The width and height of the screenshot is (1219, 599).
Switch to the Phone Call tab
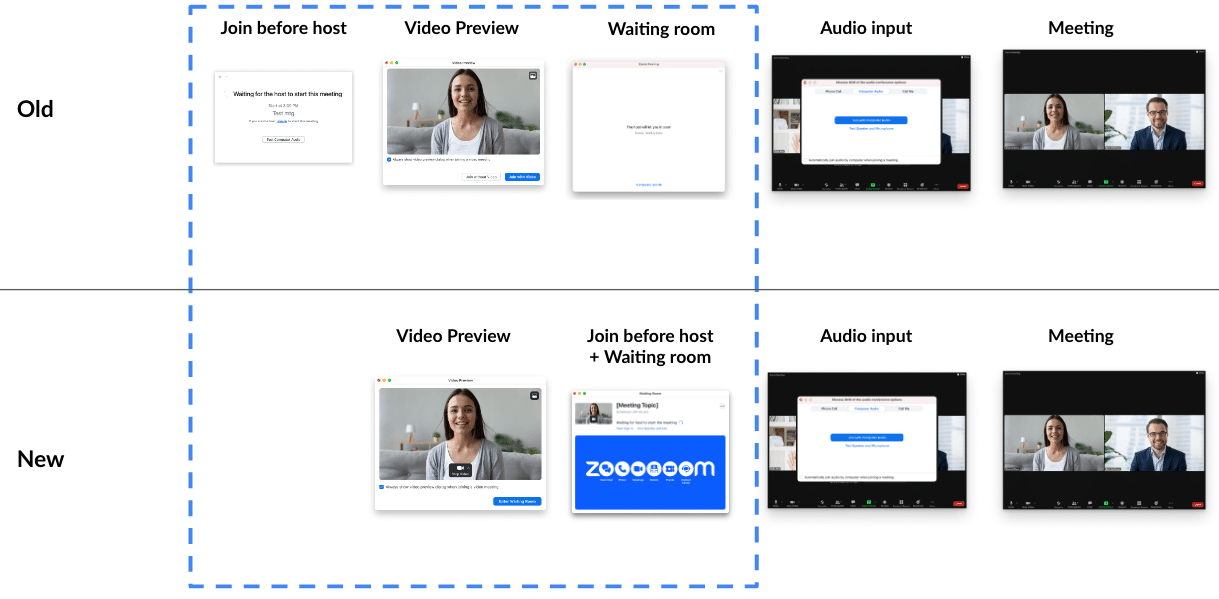click(x=829, y=408)
